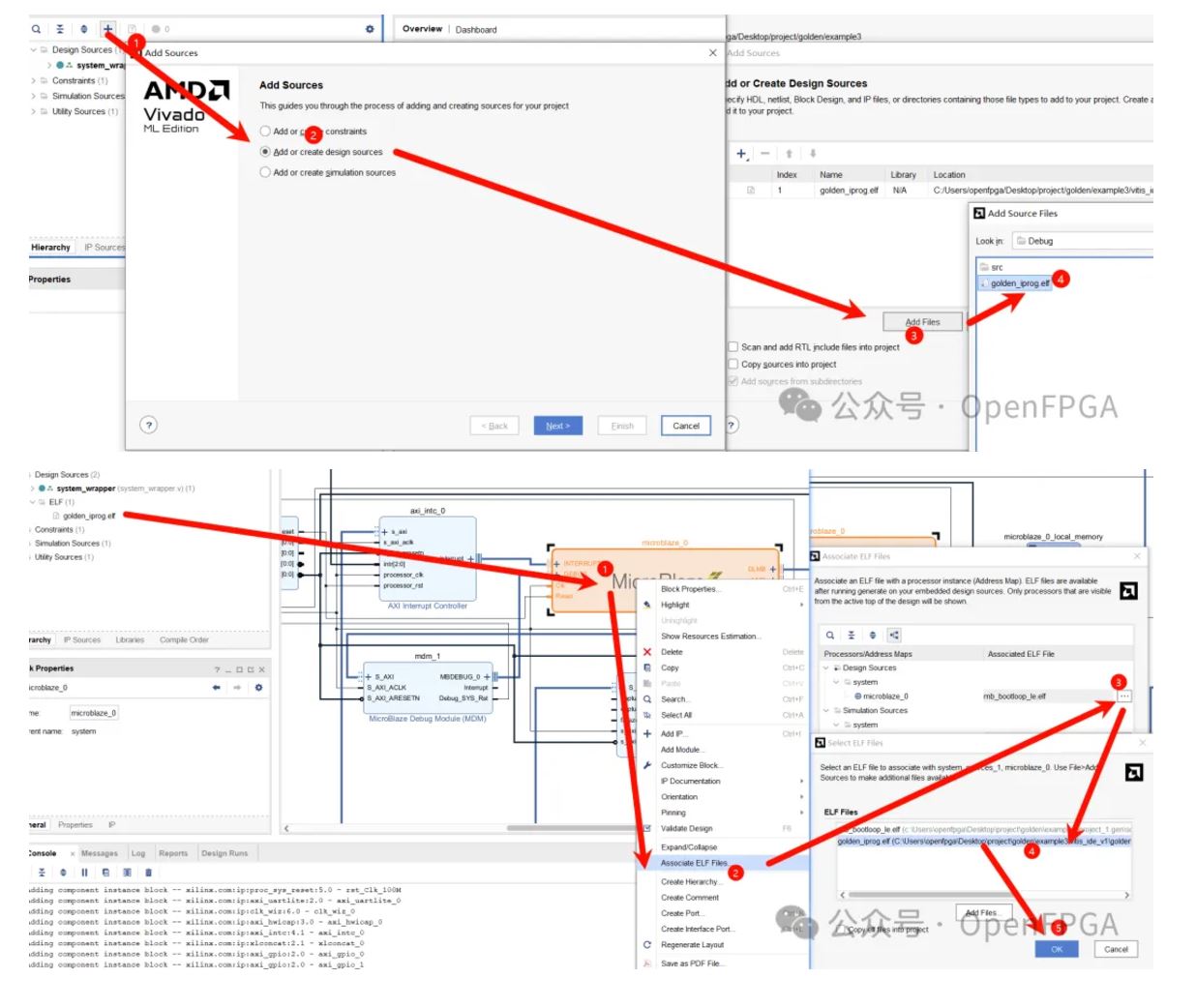Toggle the Add sources from subdirectories checkbox
Screen dimensions: 1196x1008
pos(733,381)
